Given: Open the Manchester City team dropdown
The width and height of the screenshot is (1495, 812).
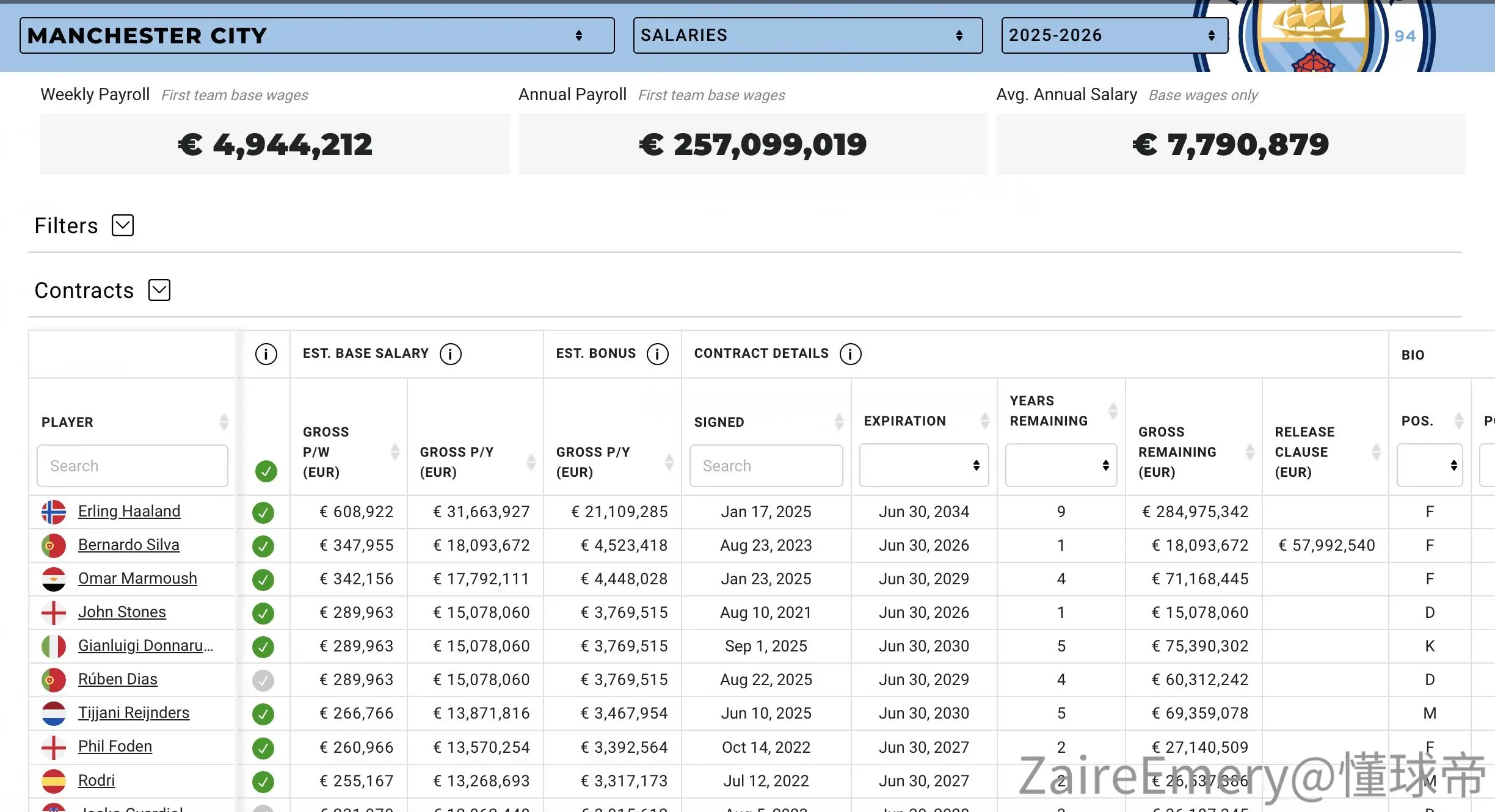Looking at the screenshot, I should 317,35.
